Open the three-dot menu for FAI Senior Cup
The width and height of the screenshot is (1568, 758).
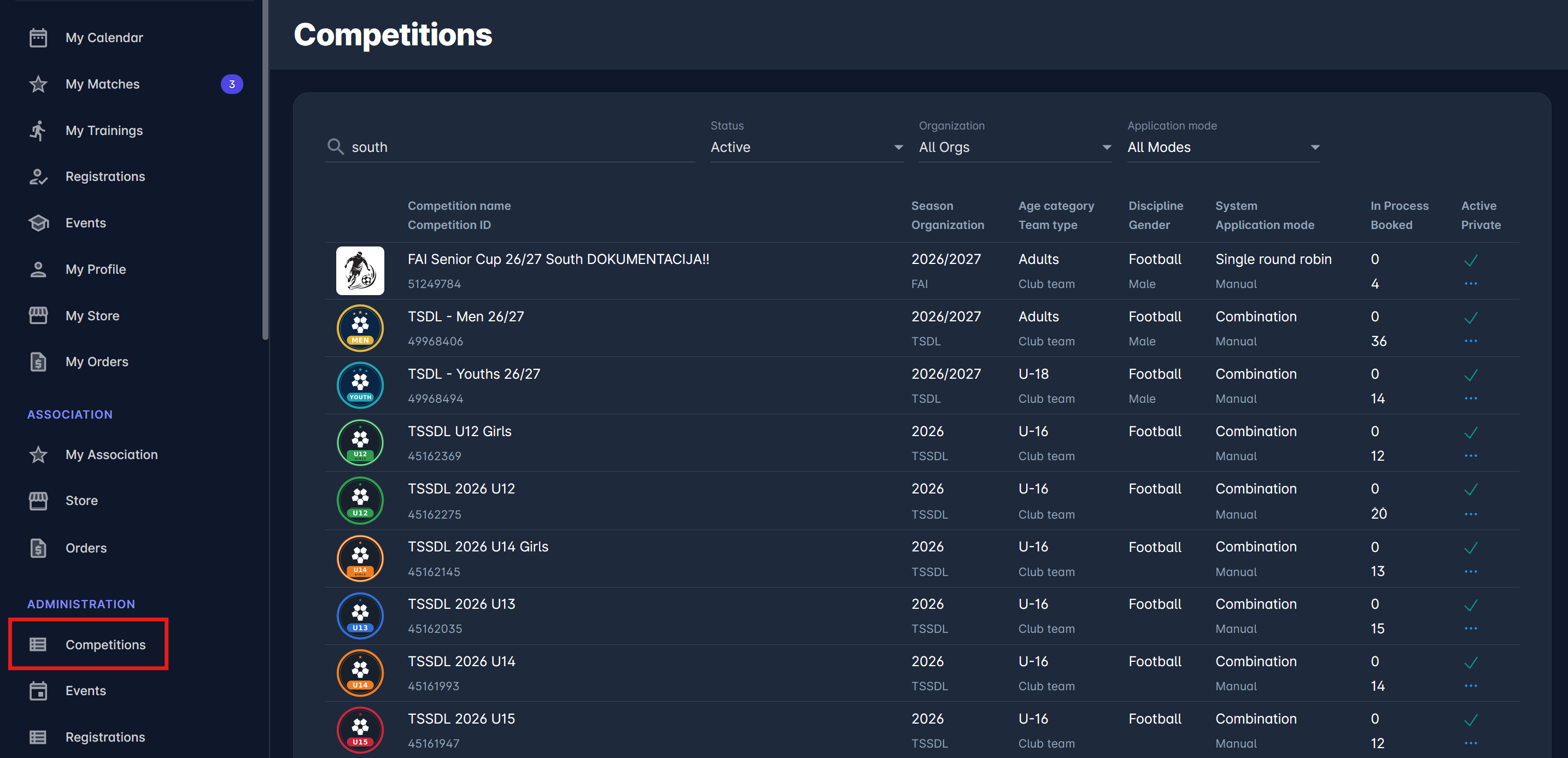coord(1471,284)
